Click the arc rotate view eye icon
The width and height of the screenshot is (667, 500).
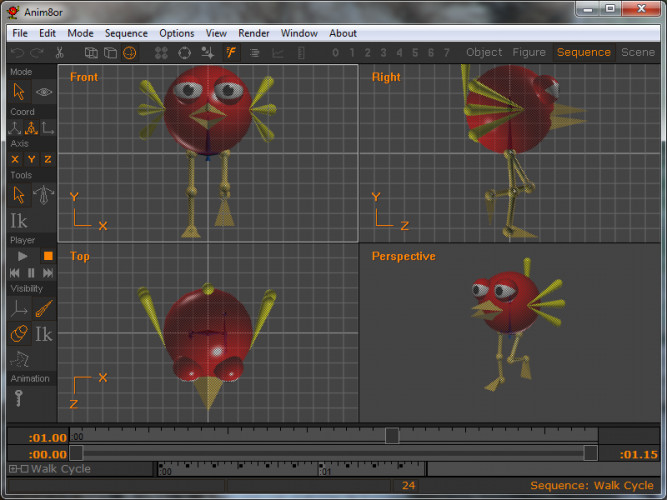pos(43,92)
